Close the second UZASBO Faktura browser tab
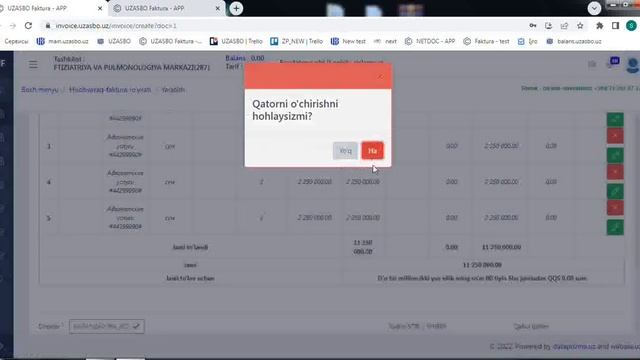Image resolution: width=640 pixels, height=360 pixels. [x=218, y=8]
